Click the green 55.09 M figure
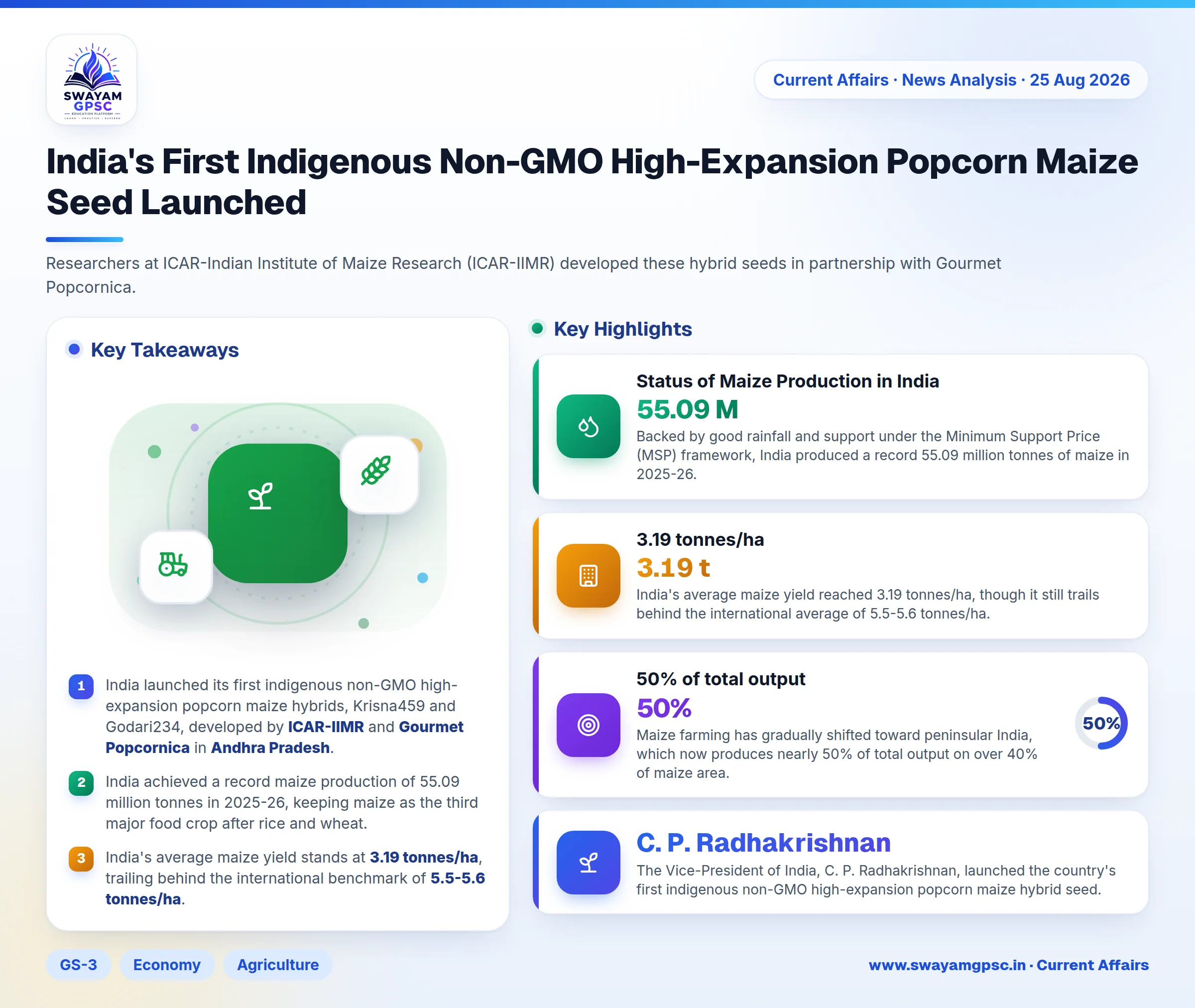The width and height of the screenshot is (1195, 1008). tap(687, 409)
